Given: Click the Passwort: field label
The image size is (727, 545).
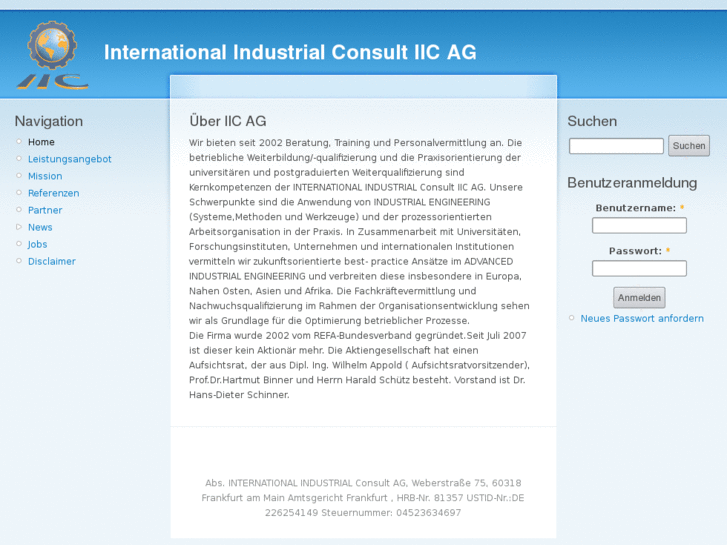Looking at the screenshot, I should pyautogui.click(x=635, y=251).
